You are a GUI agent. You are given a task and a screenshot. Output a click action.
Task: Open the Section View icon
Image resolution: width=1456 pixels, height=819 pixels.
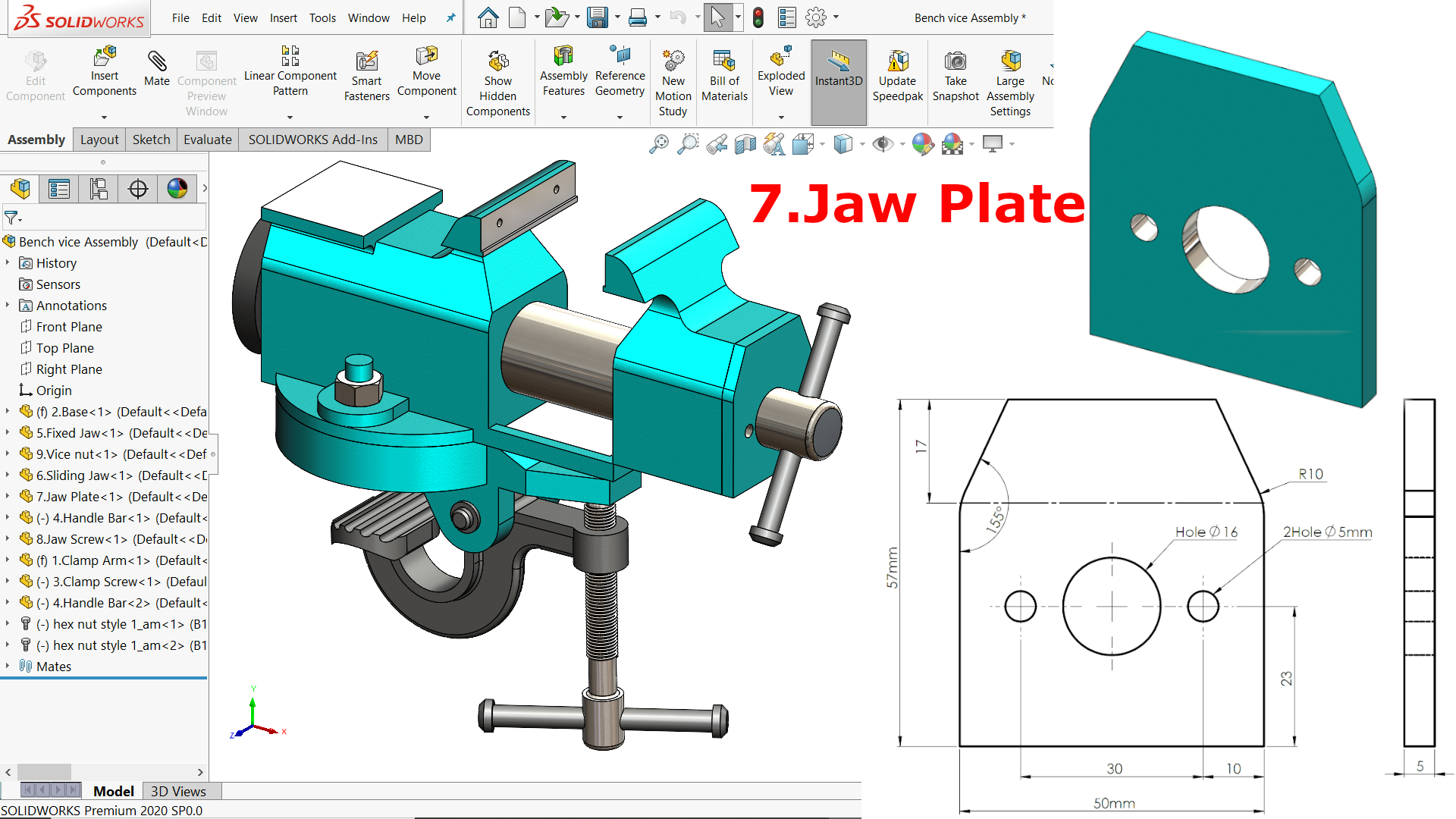click(745, 143)
